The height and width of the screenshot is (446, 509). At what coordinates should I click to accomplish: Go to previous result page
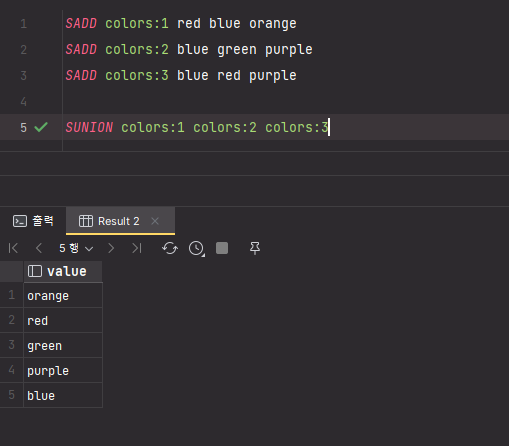point(39,248)
